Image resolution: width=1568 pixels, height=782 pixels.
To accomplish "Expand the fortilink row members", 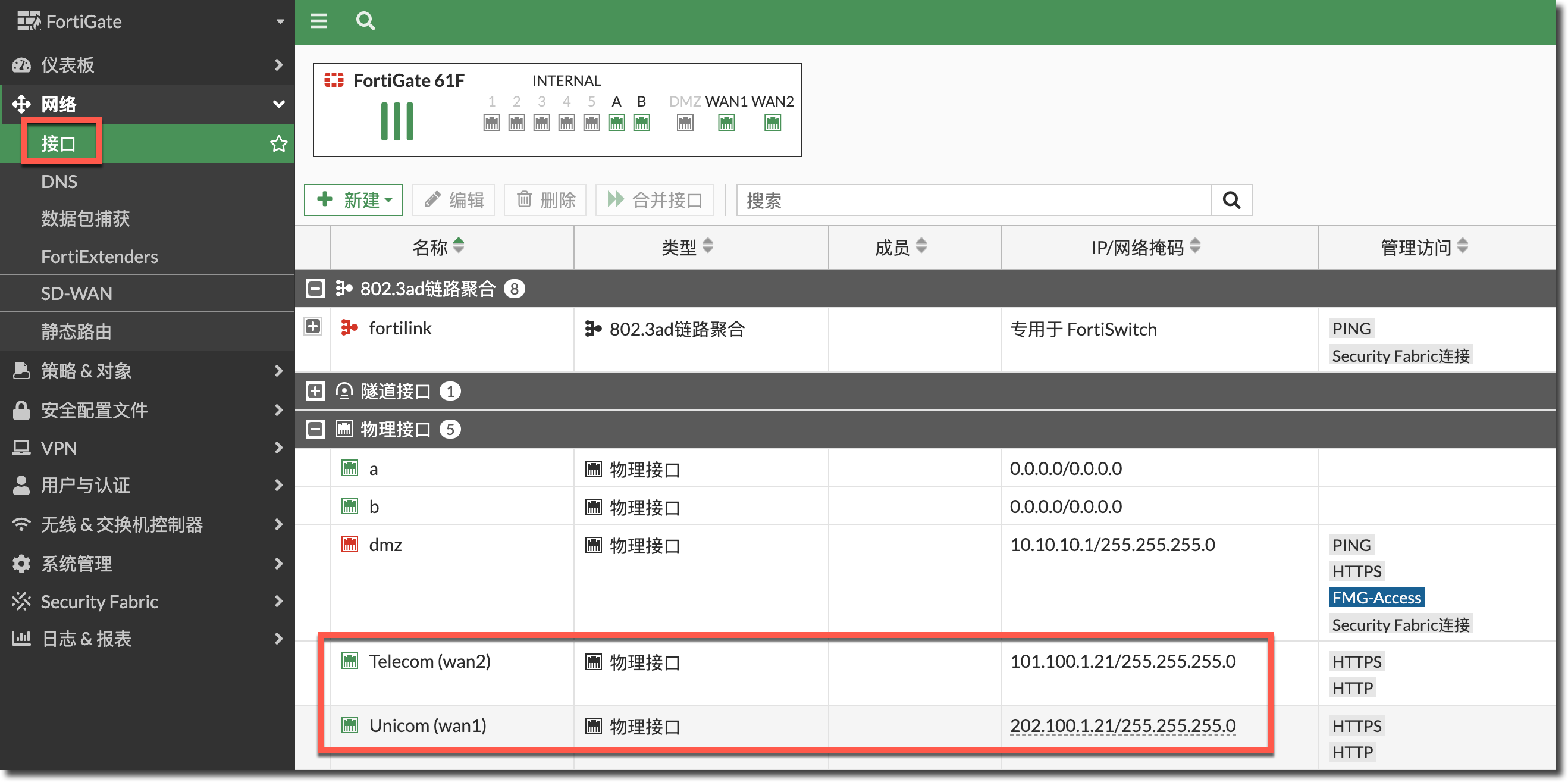I will click(313, 327).
